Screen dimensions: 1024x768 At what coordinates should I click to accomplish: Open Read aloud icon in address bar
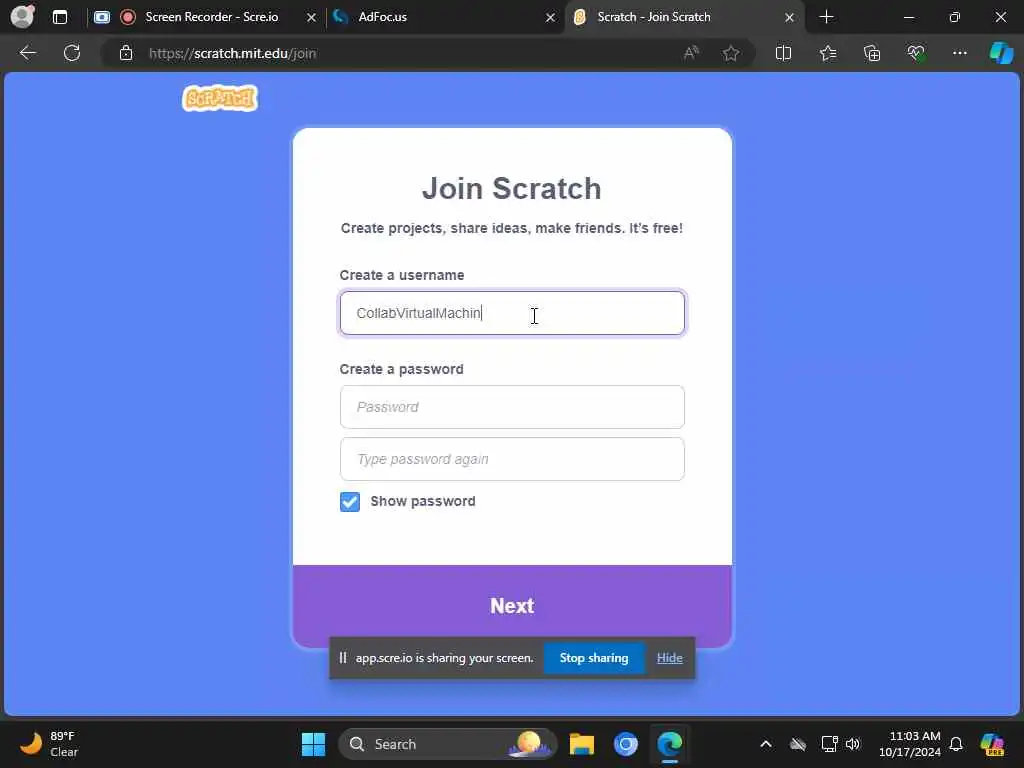coord(691,53)
